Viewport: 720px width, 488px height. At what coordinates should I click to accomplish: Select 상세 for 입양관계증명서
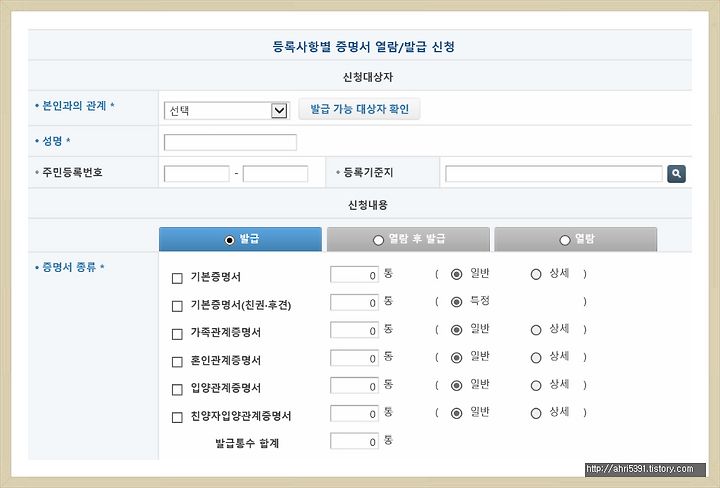[x=536, y=385]
